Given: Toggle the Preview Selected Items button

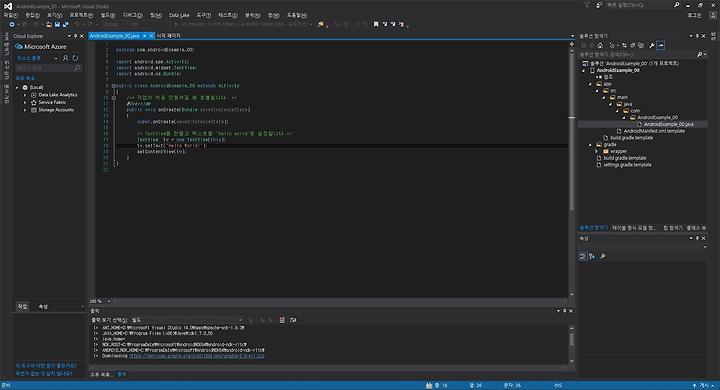Looking at the screenshot, I should click(661, 45).
